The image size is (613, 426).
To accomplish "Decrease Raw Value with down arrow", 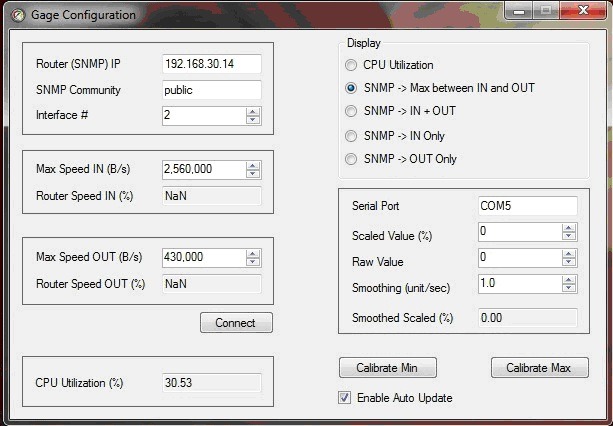I will pyautogui.click(x=569, y=262).
